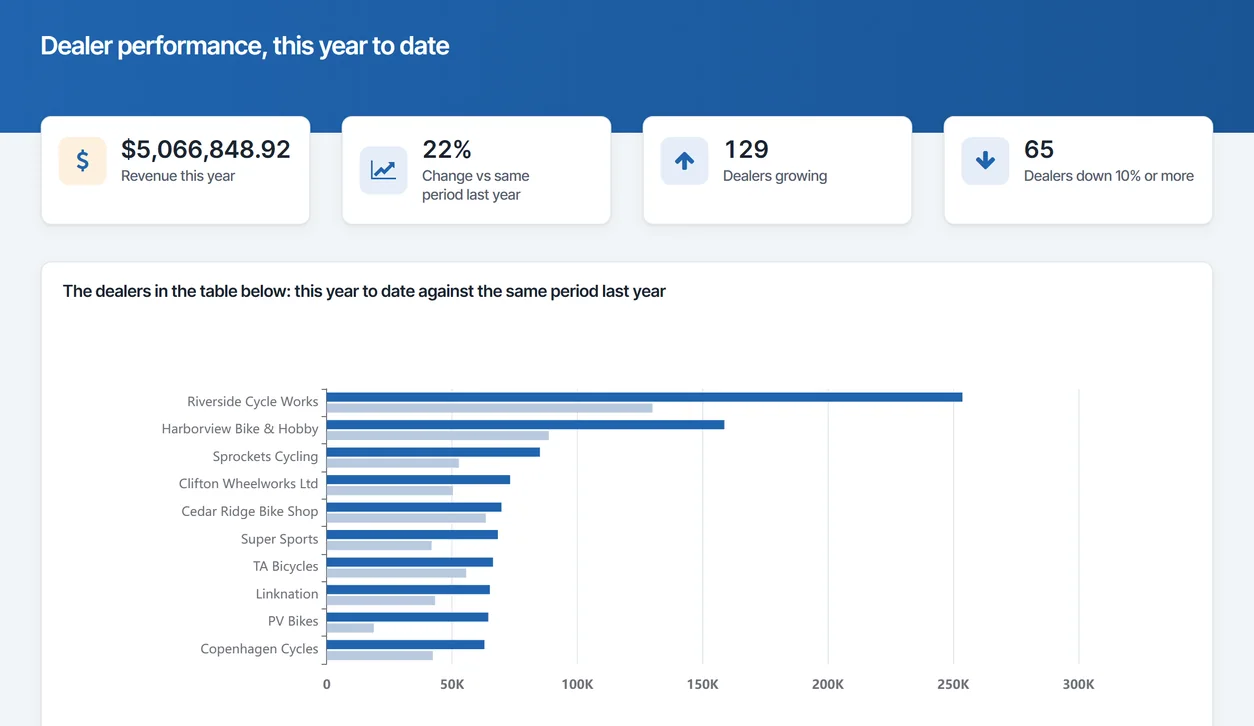
Task: Click the Sprockets Cycling axis label
Action: (x=266, y=457)
